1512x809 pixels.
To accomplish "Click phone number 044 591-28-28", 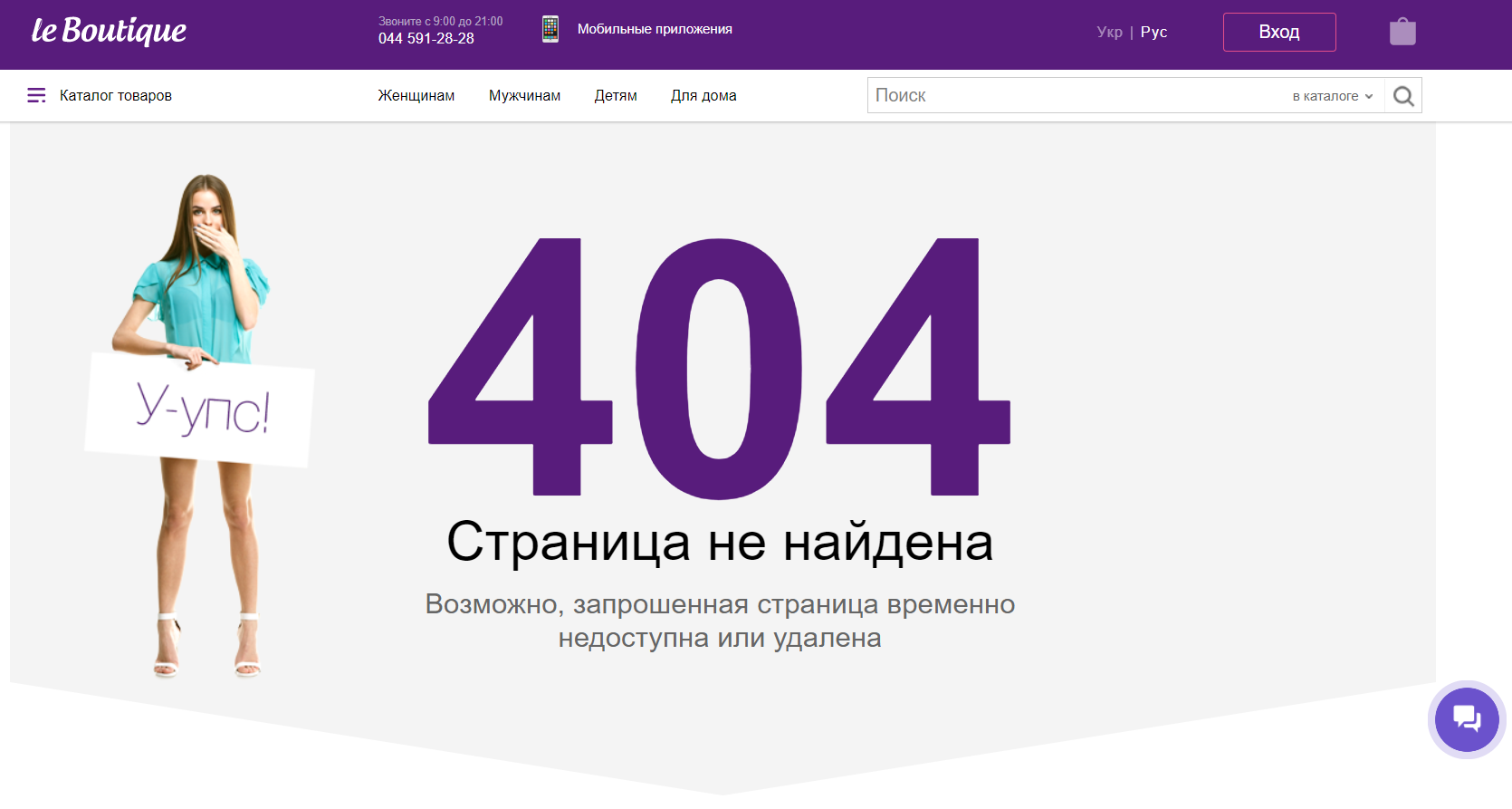I will pyautogui.click(x=426, y=38).
